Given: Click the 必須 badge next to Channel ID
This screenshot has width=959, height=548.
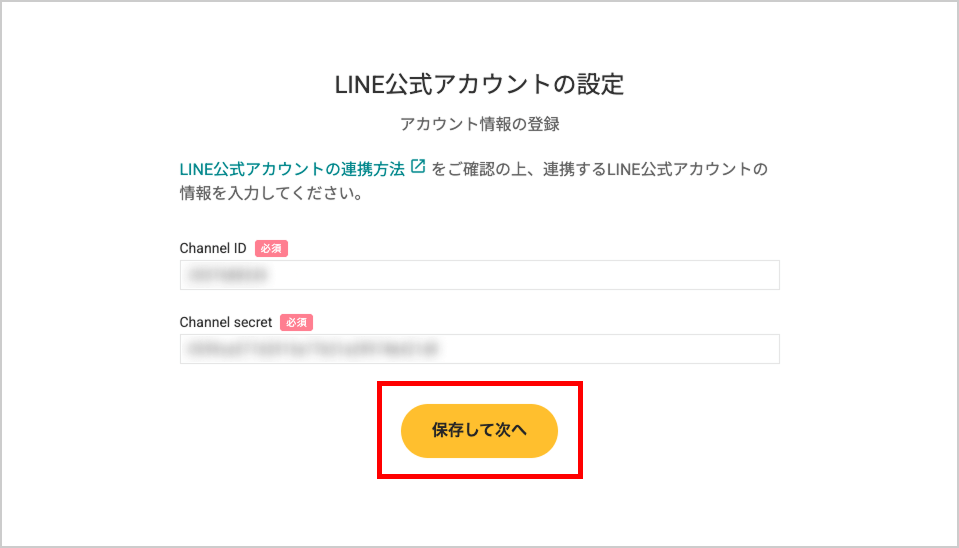Looking at the screenshot, I should (x=271, y=248).
